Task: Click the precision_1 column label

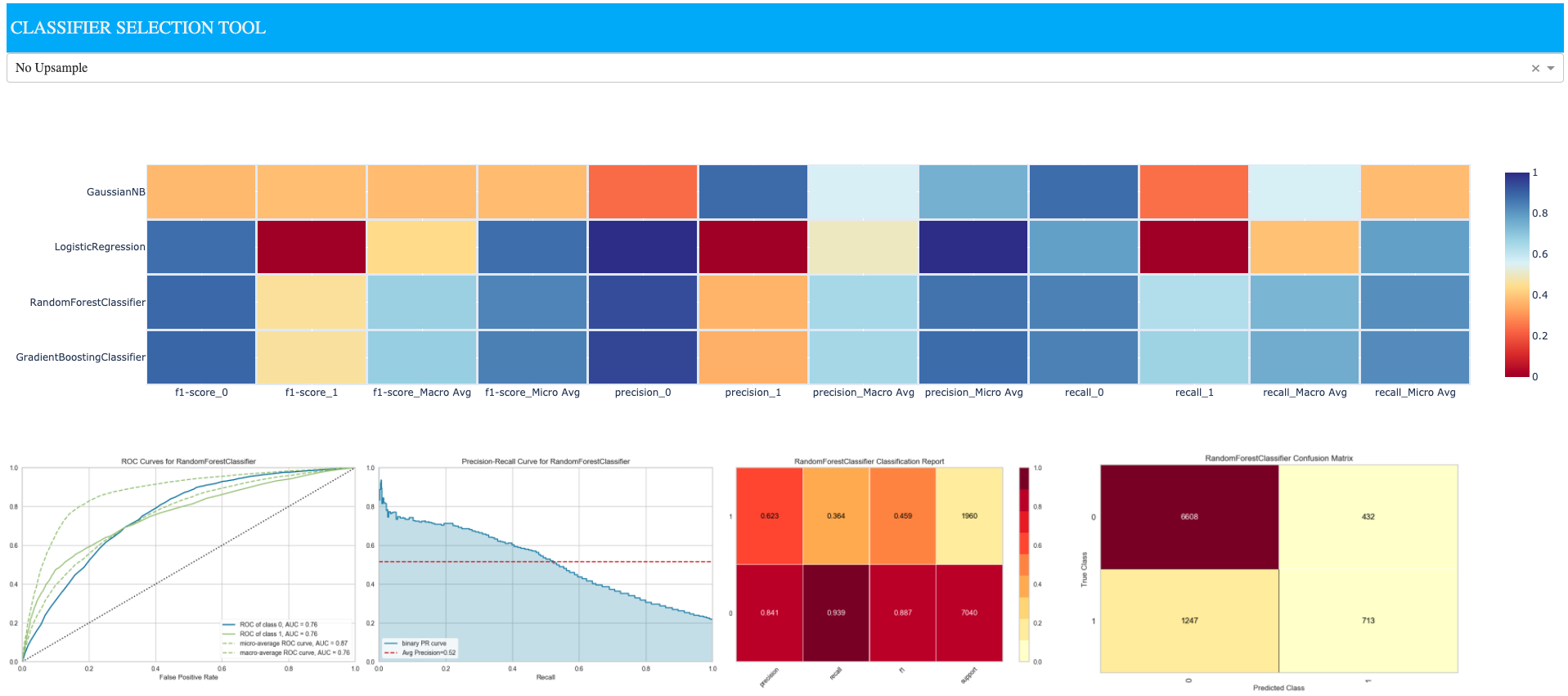Action: pos(753,393)
